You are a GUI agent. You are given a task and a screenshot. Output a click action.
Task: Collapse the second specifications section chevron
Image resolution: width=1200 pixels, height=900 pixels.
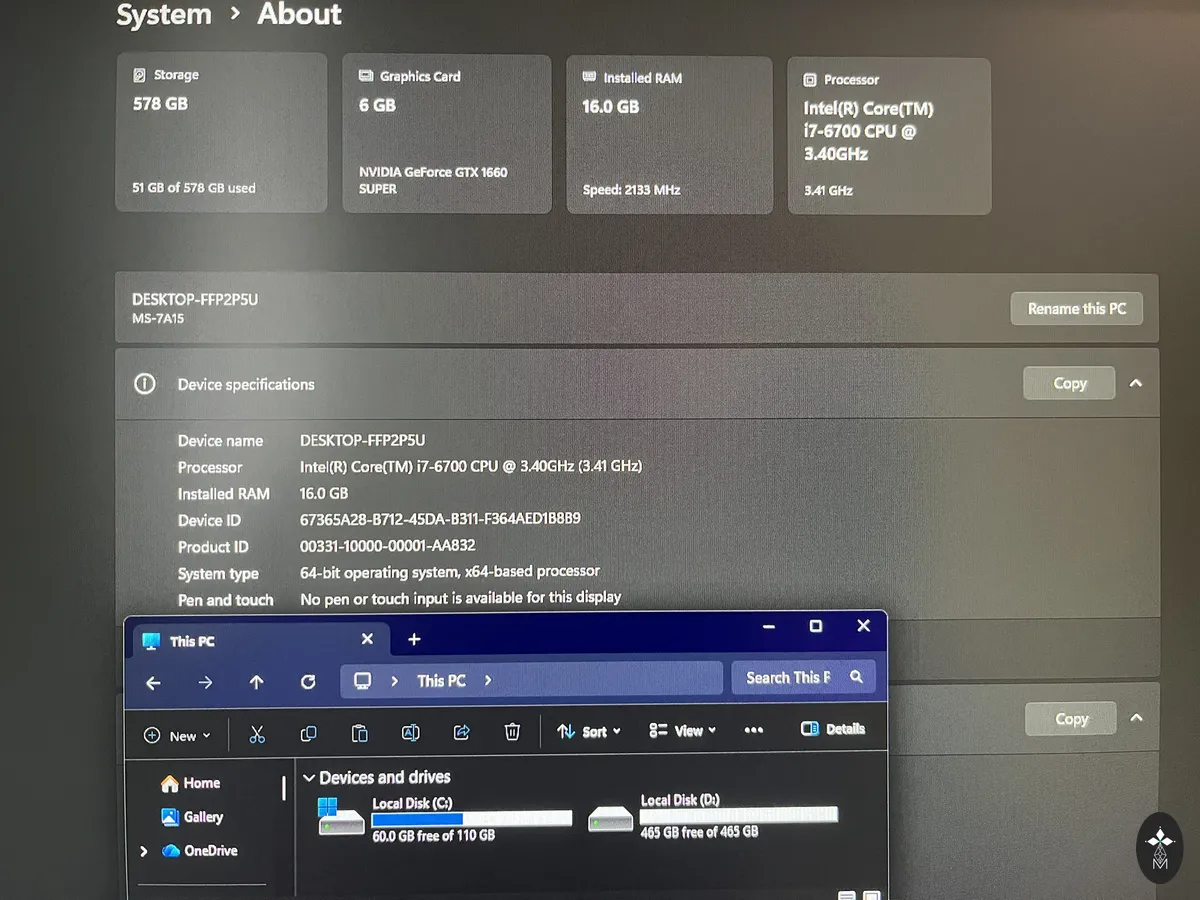(1136, 718)
